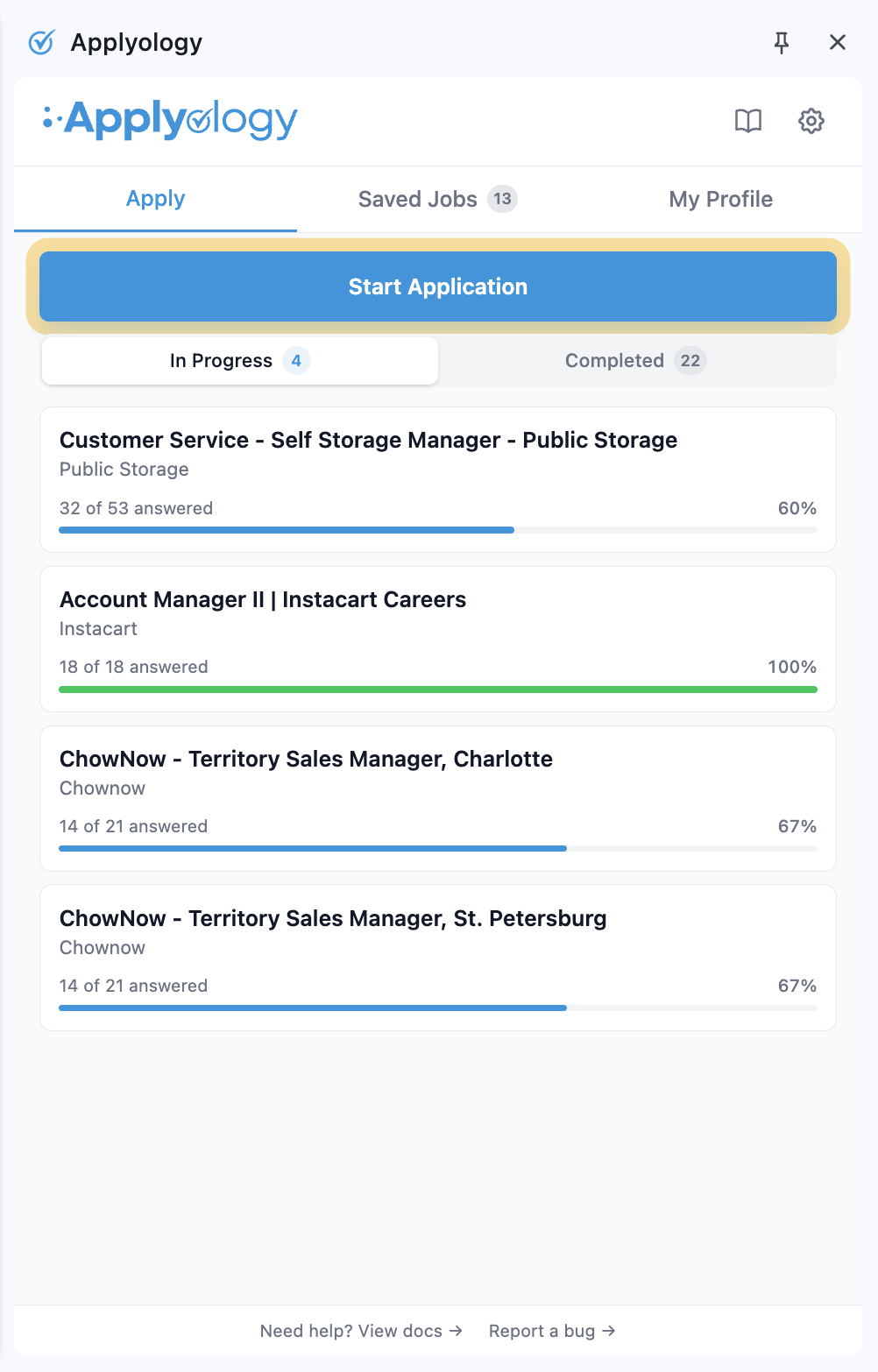This screenshot has height=1372, width=878.
Task: Click the Saved Jobs 13 count badge
Action: [502, 199]
